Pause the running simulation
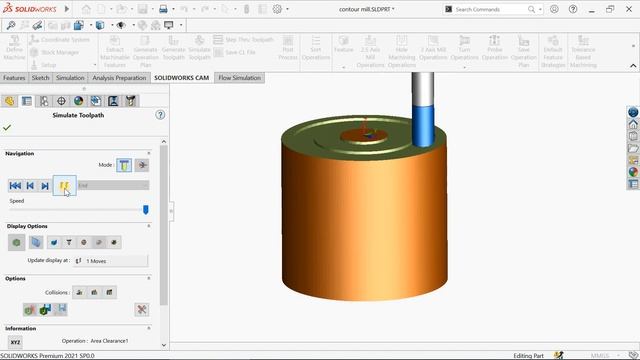640x360 pixels. click(x=64, y=186)
